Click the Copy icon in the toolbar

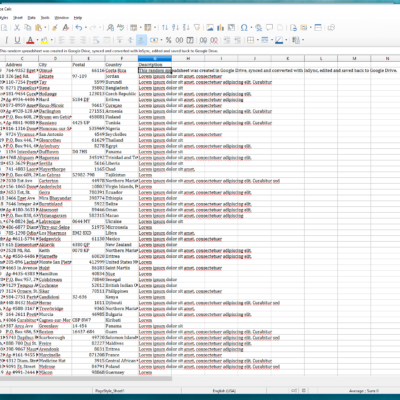click(x=28, y=28)
